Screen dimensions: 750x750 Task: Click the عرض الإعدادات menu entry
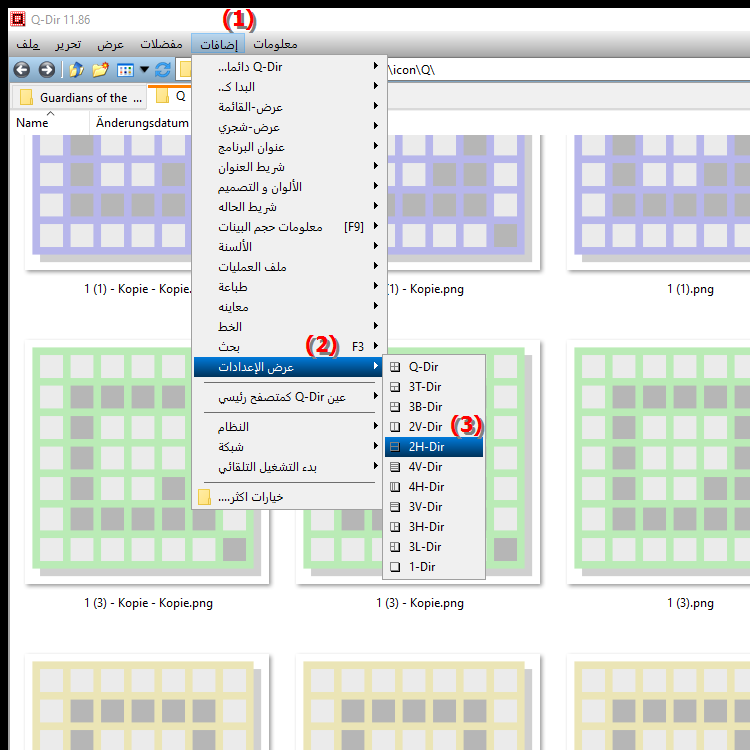(x=288, y=367)
